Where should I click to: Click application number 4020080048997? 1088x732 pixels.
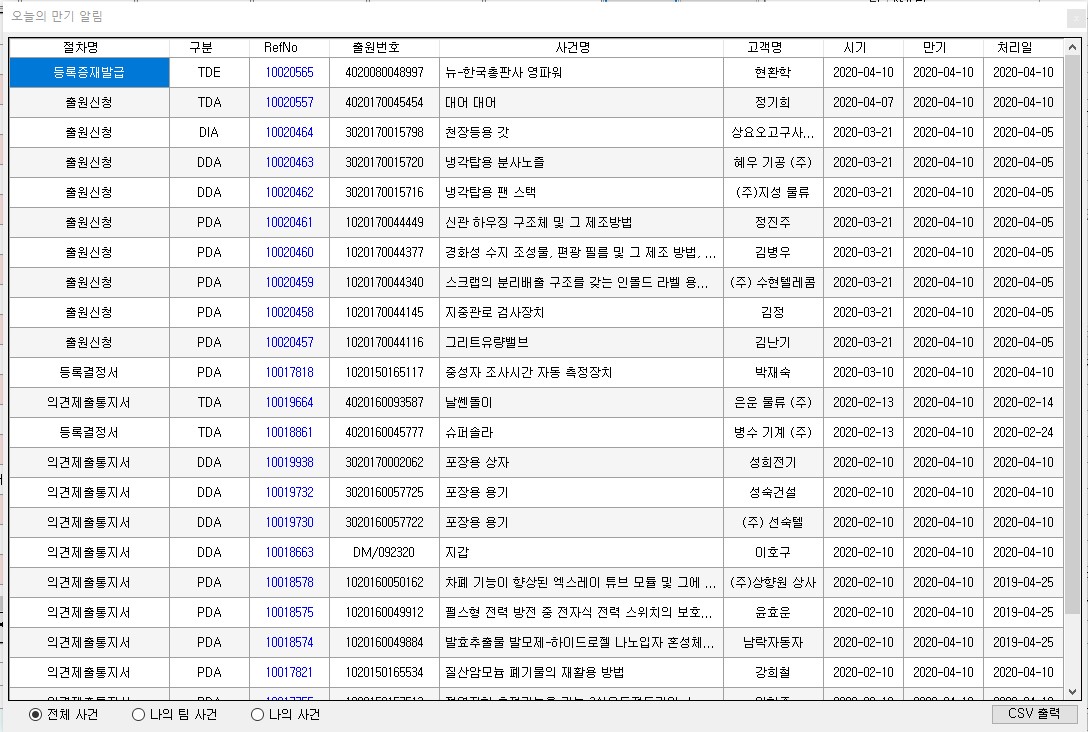coord(384,72)
